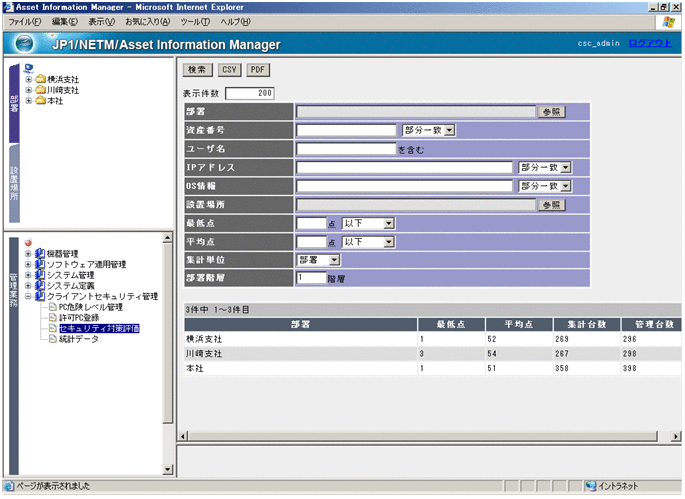Click the 検索 button
The width and height of the screenshot is (685, 499).
pos(196,70)
